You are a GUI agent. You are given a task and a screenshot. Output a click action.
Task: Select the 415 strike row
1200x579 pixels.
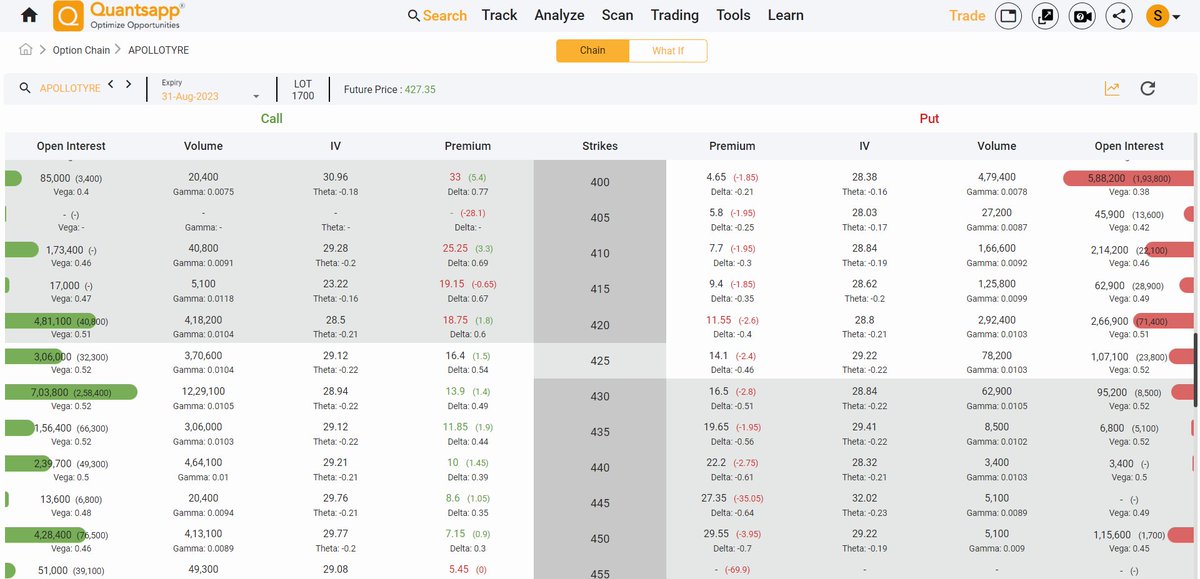coord(600,290)
